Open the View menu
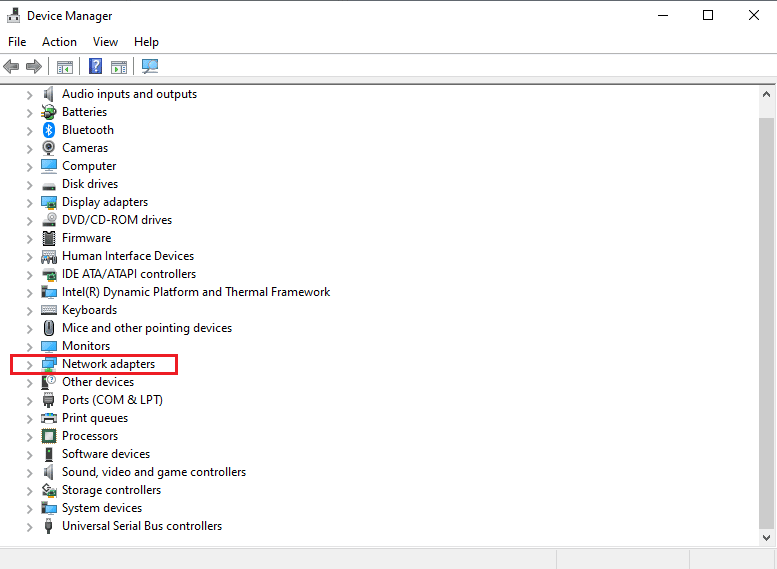777x569 pixels. click(x=106, y=42)
